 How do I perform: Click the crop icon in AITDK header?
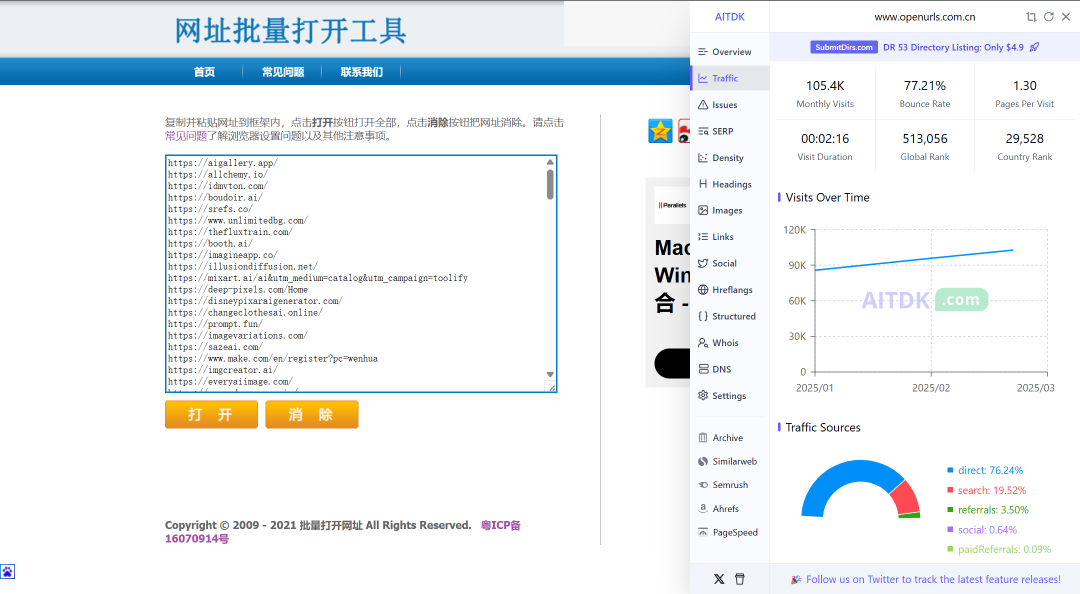pos(1031,17)
